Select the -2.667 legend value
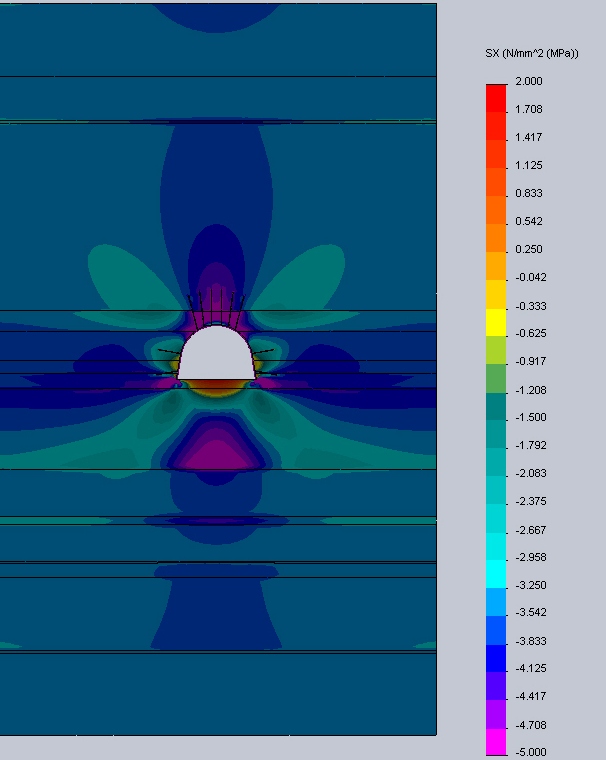 (531, 530)
